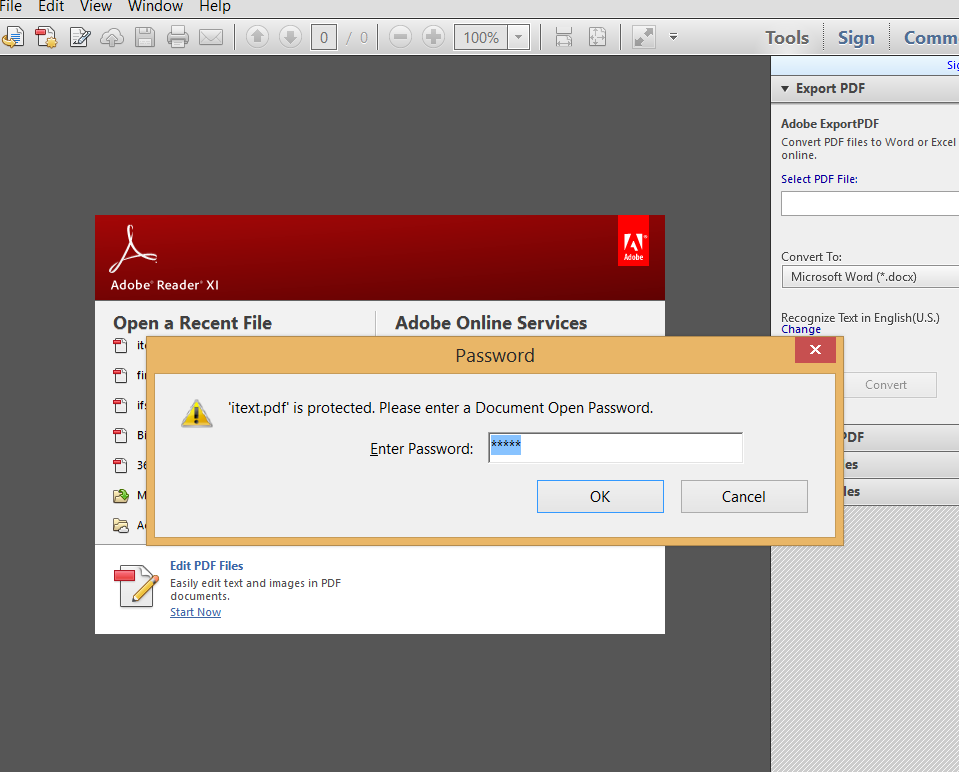Click the Change language link

tap(800, 329)
